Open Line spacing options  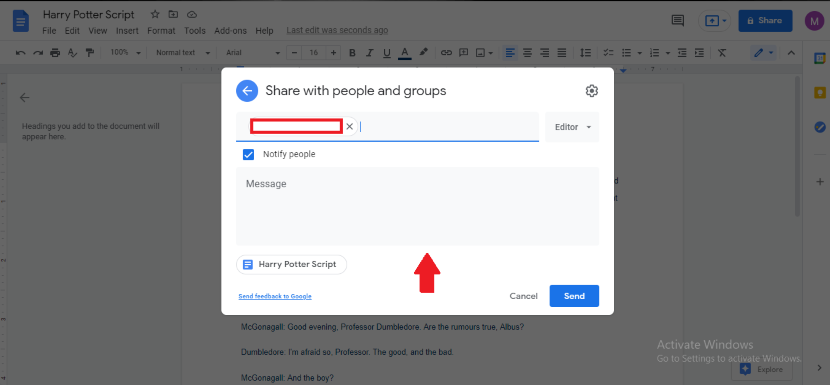[585, 52]
